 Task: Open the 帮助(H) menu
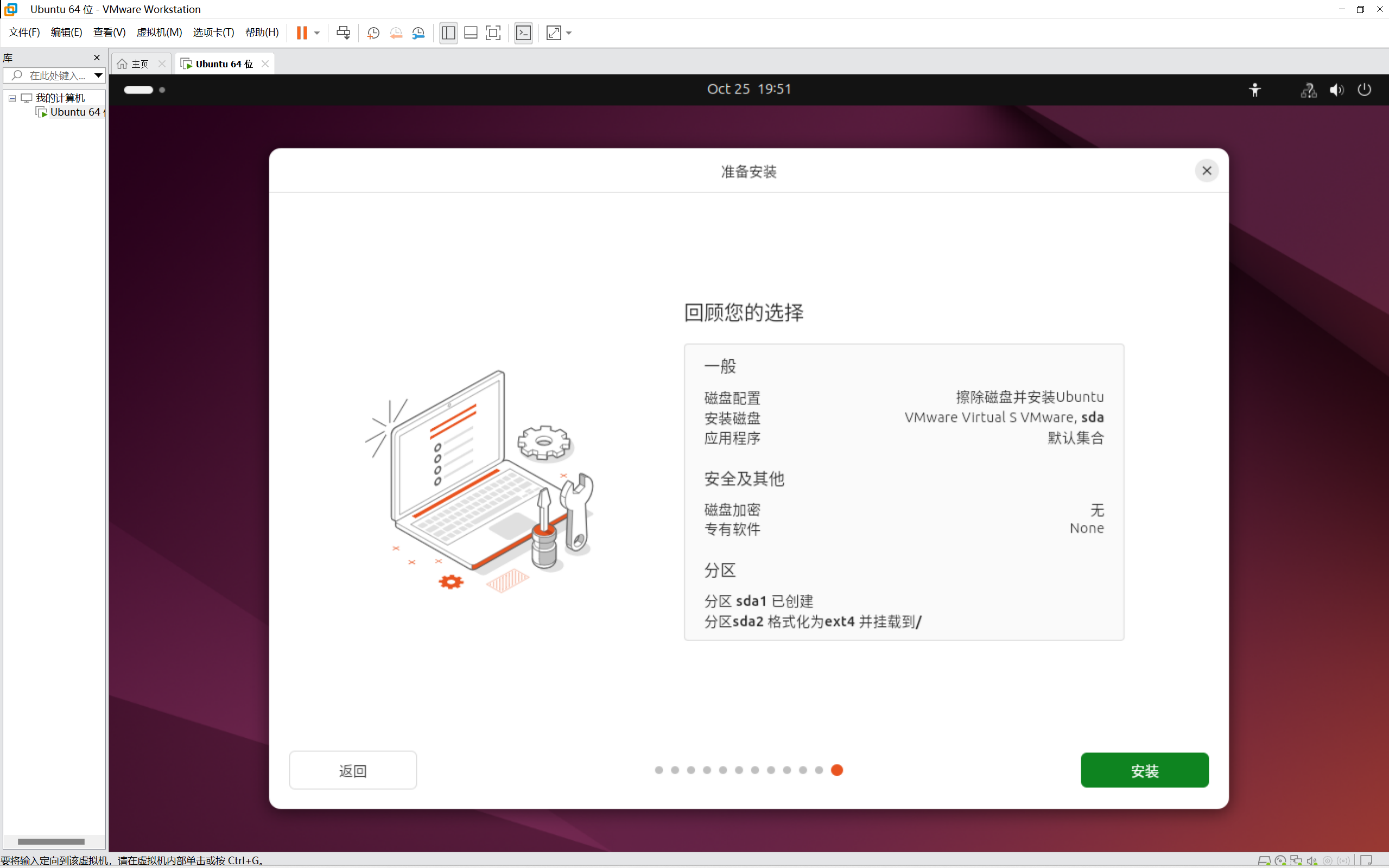tap(262, 32)
